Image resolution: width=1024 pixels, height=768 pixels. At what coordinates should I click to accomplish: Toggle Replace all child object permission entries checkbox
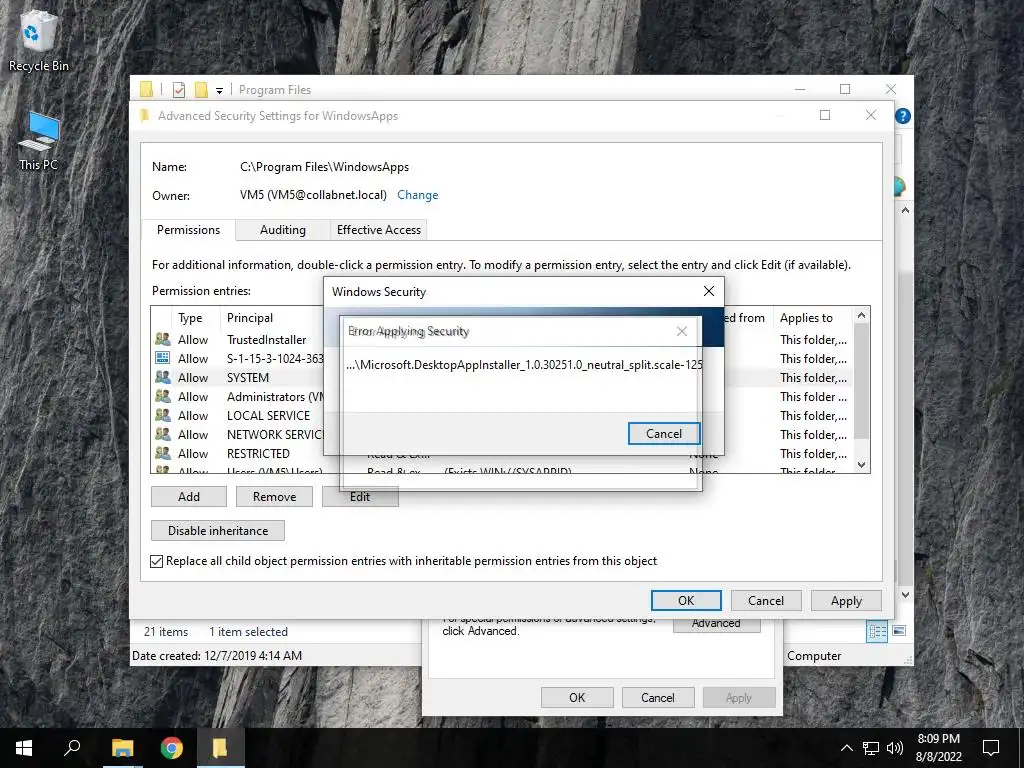click(157, 561)
